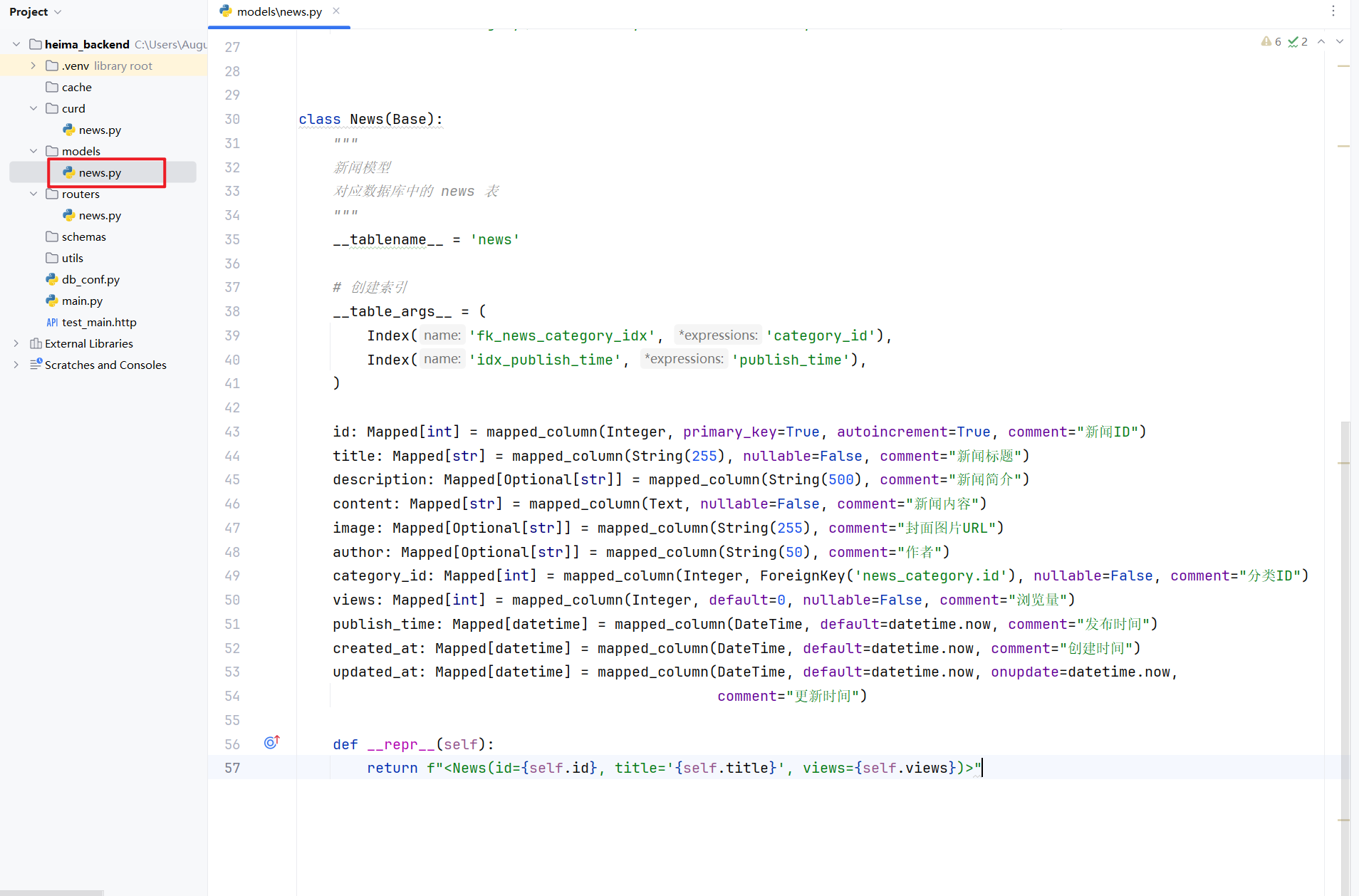This screenshot has width=1359, height=896.
Task: Open db_conf.py Python file
Action: (90, 279)
